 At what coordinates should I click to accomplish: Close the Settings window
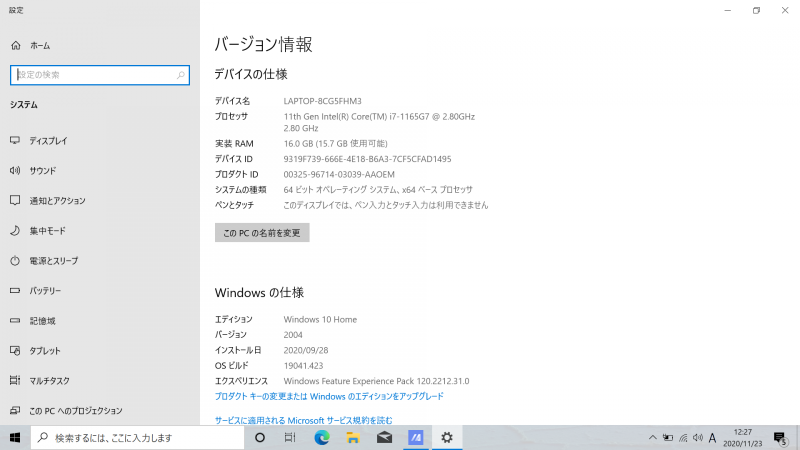[x=785, y=10]
